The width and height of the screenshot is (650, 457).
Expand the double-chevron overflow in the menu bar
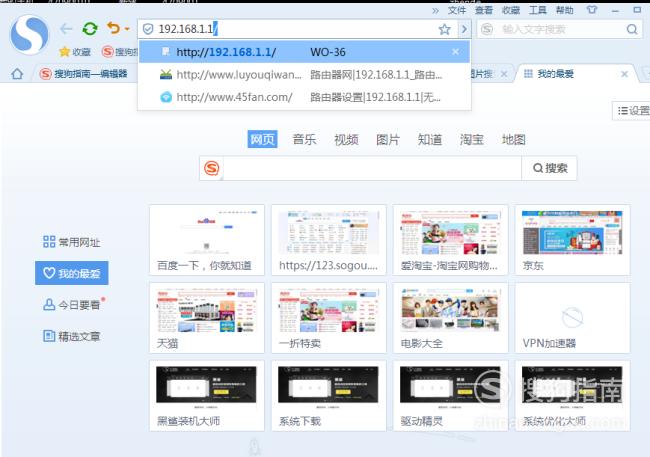pos(435,10)
